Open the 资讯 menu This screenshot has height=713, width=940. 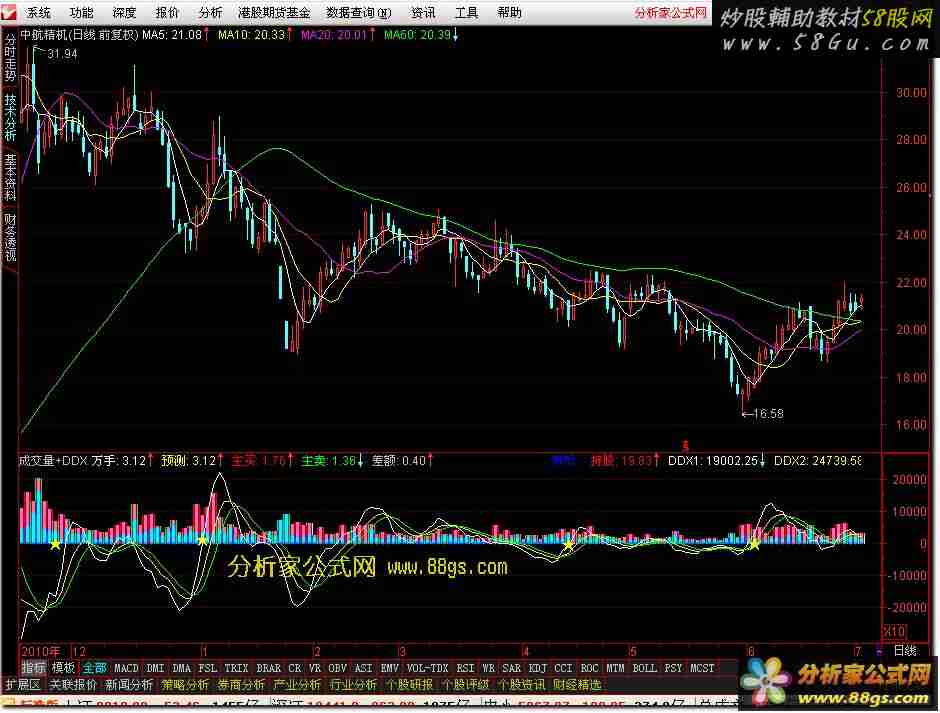tap(423, 12)
